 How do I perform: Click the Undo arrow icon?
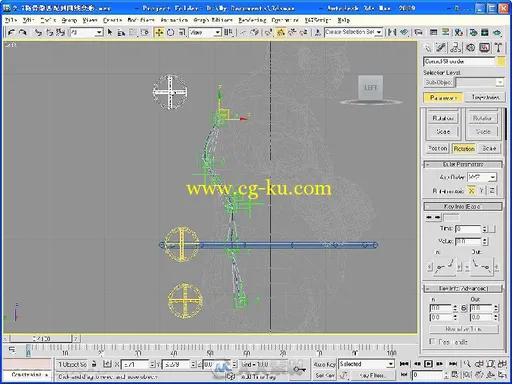point(11,32)
